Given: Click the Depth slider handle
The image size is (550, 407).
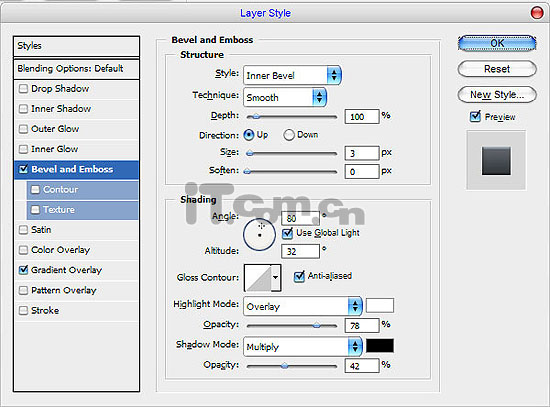Looking at the screenshot, I should (256, 116).
